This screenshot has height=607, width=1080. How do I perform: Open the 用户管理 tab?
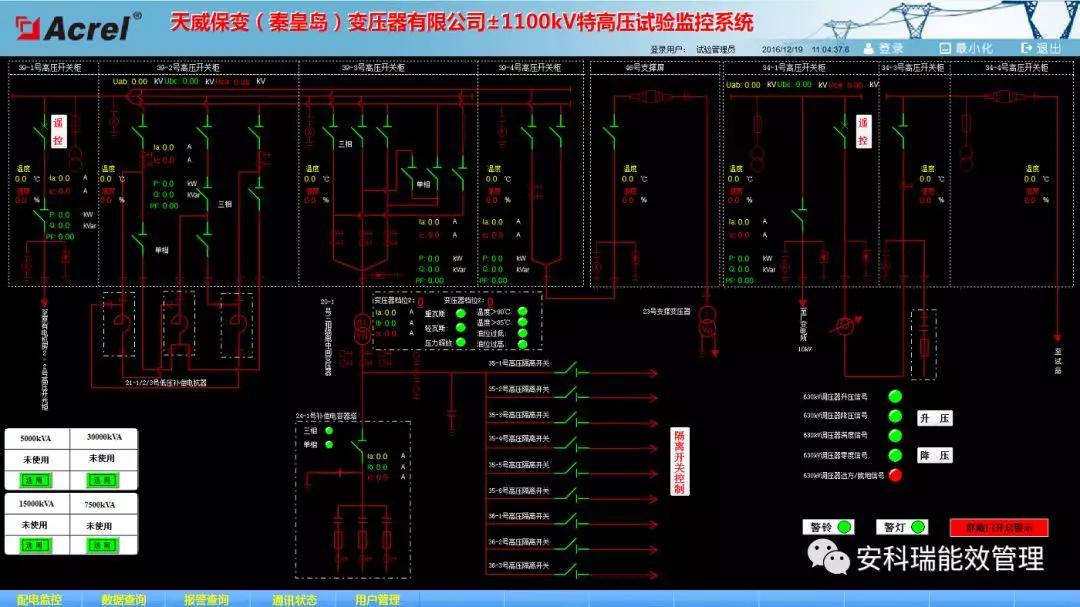click(x=377, y=599)
